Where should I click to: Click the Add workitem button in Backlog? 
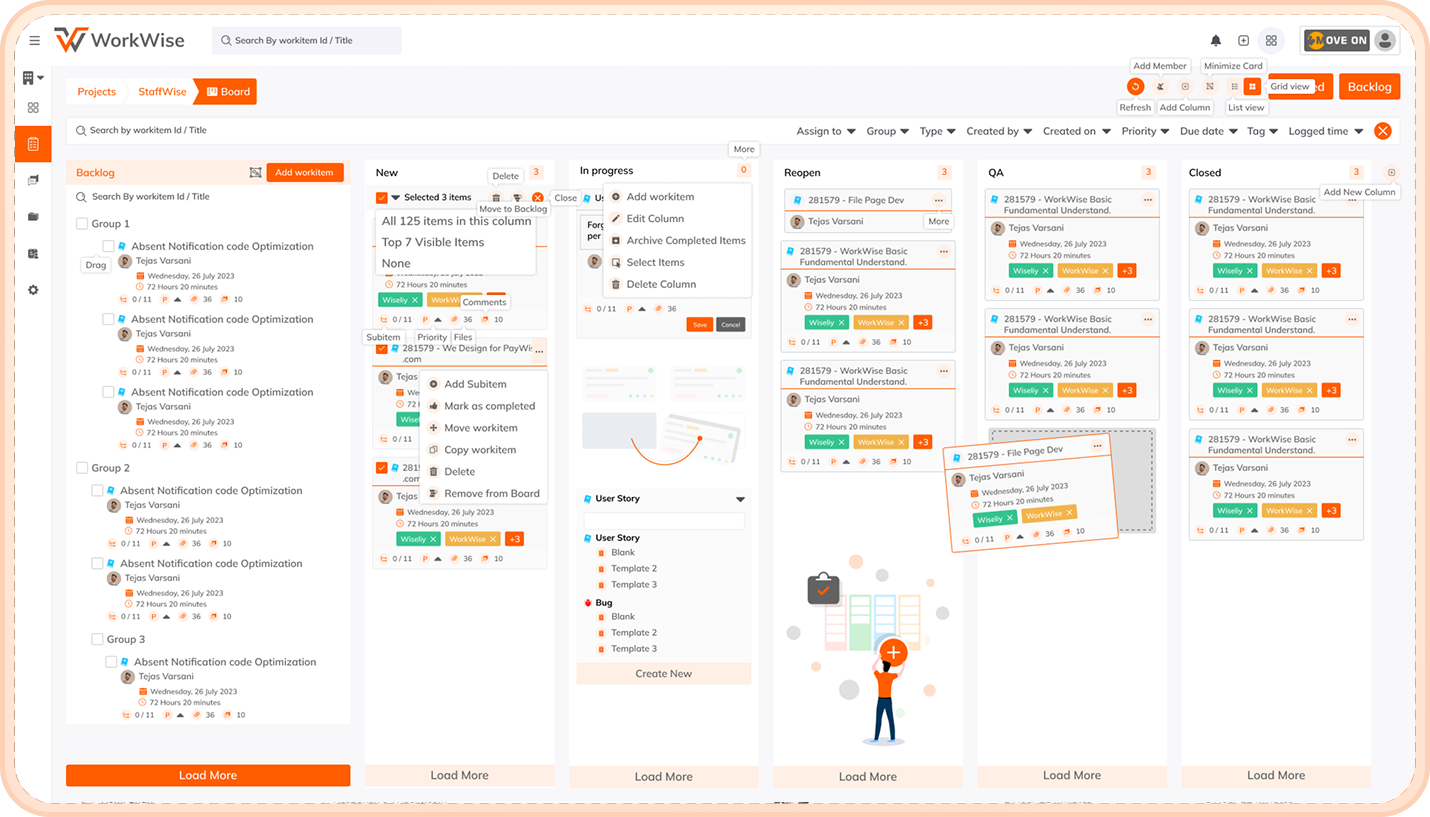pyautogui.click(x=305, y=173)
